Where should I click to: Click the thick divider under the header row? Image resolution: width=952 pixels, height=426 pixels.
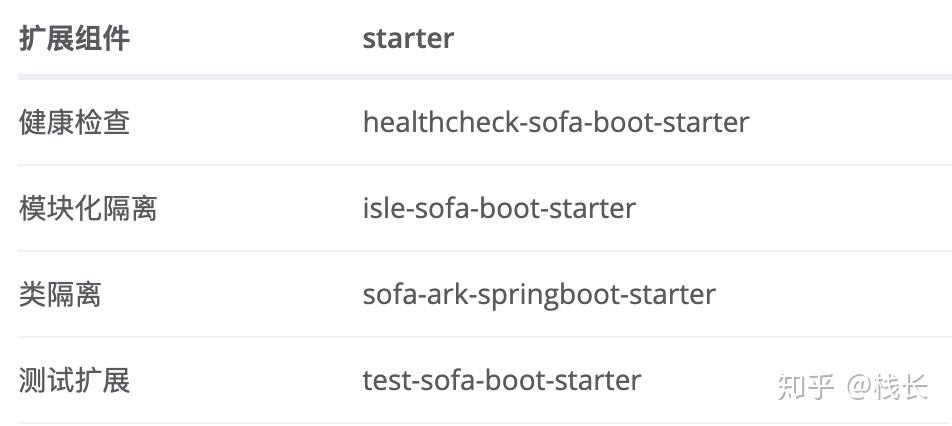(484, 77)
